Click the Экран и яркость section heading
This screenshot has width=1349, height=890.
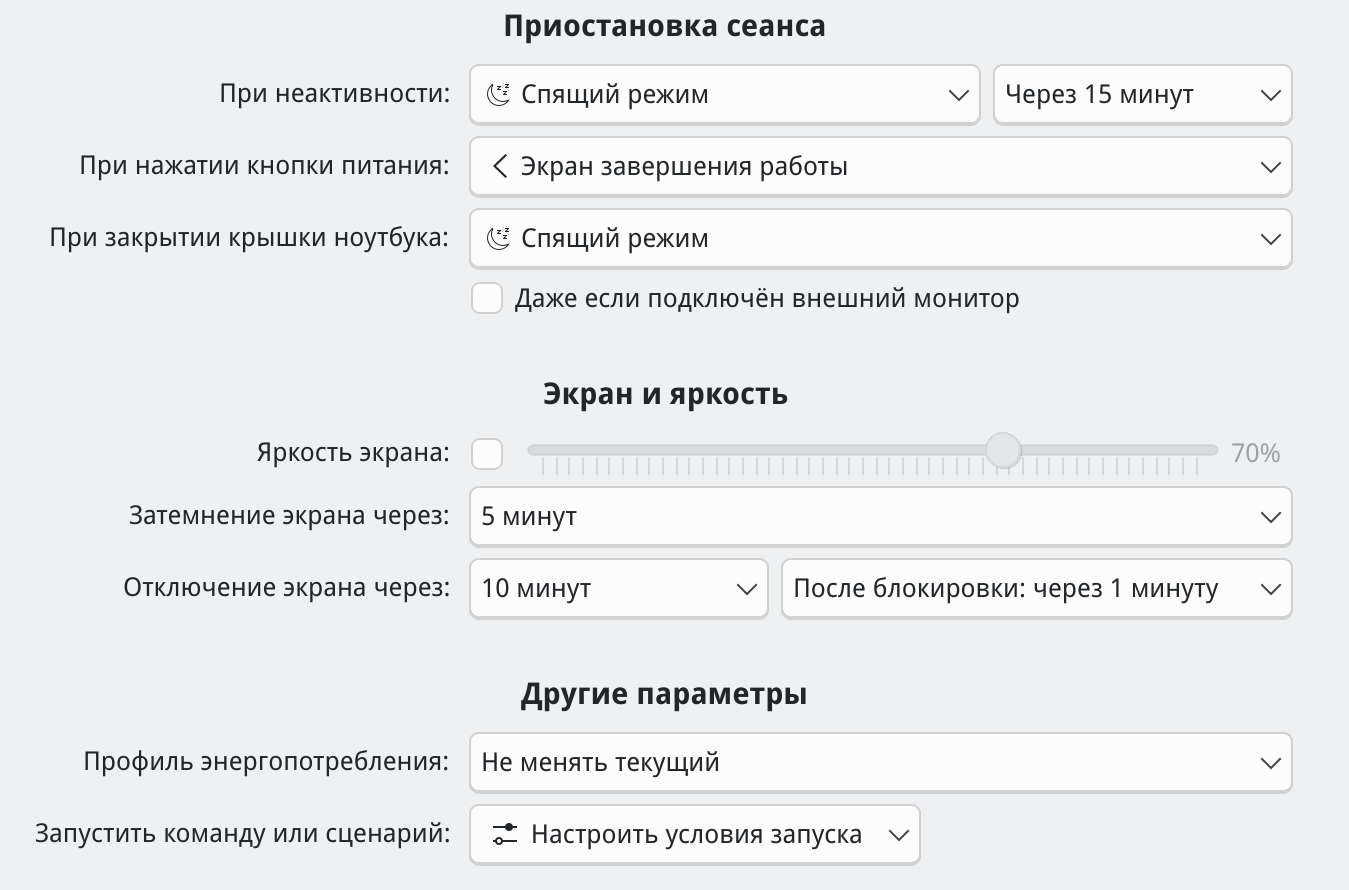pos(665,394)
